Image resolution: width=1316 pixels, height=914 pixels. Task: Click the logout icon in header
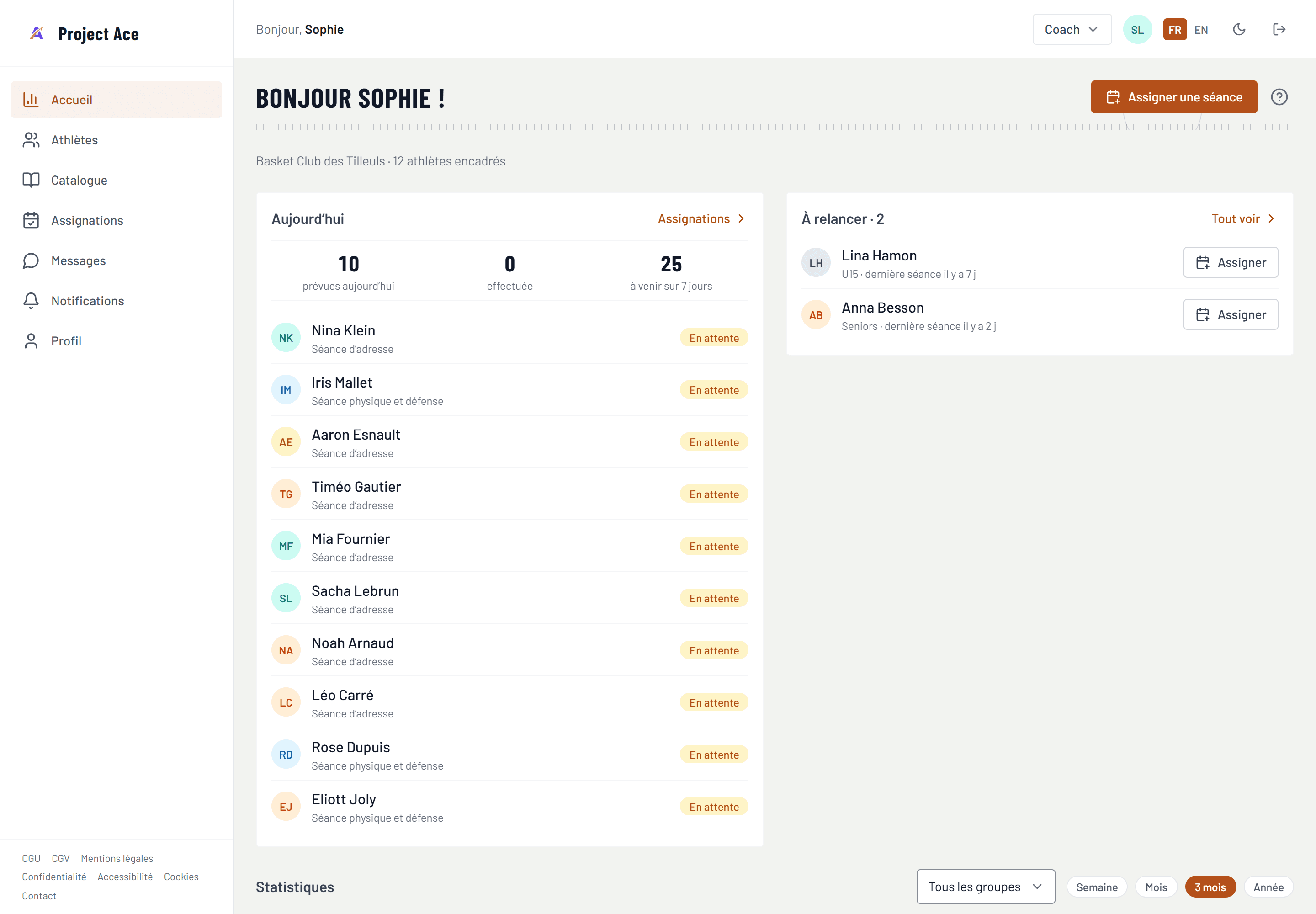click(1279, 29)
